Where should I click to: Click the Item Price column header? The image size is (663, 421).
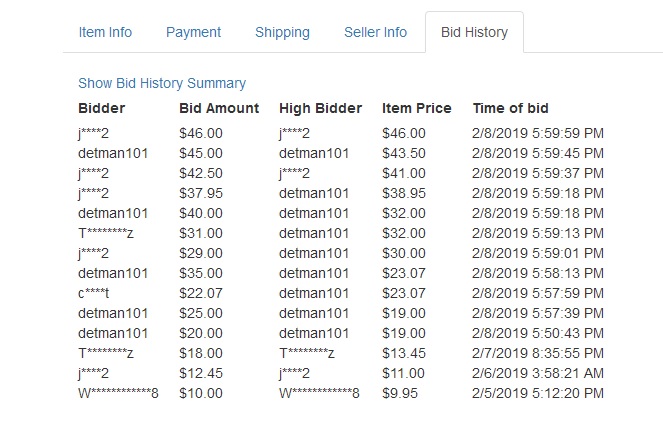[x=416, y=108]
